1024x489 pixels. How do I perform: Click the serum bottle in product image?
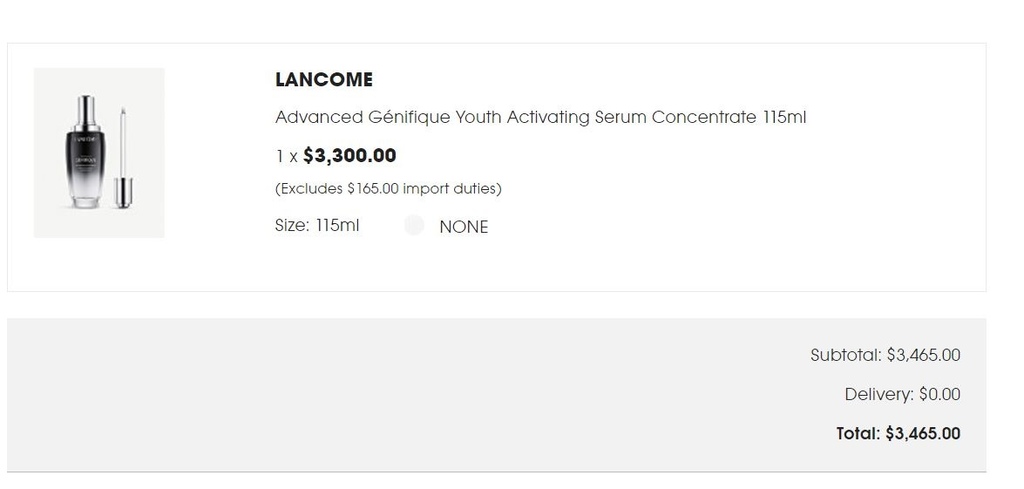[86, 151]
